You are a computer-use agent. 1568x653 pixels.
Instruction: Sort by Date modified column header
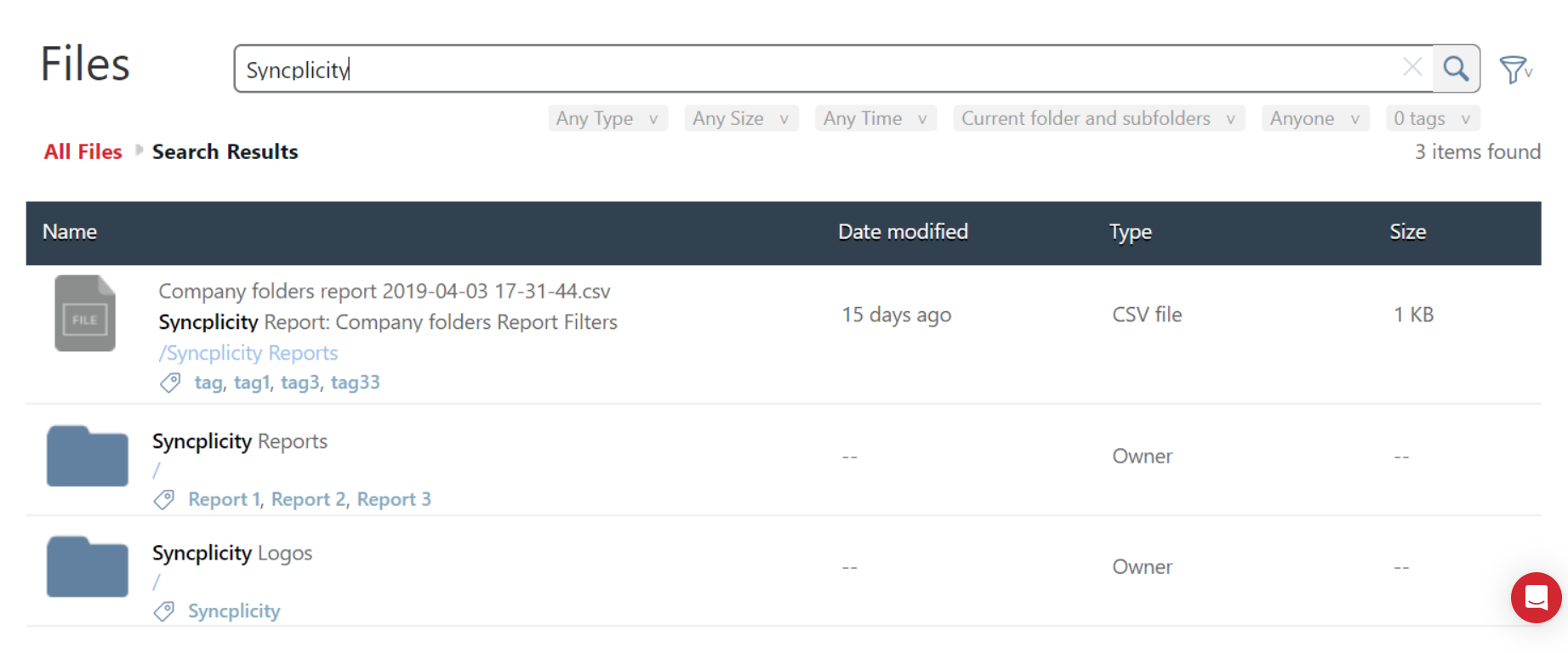[x=904, y=232]
